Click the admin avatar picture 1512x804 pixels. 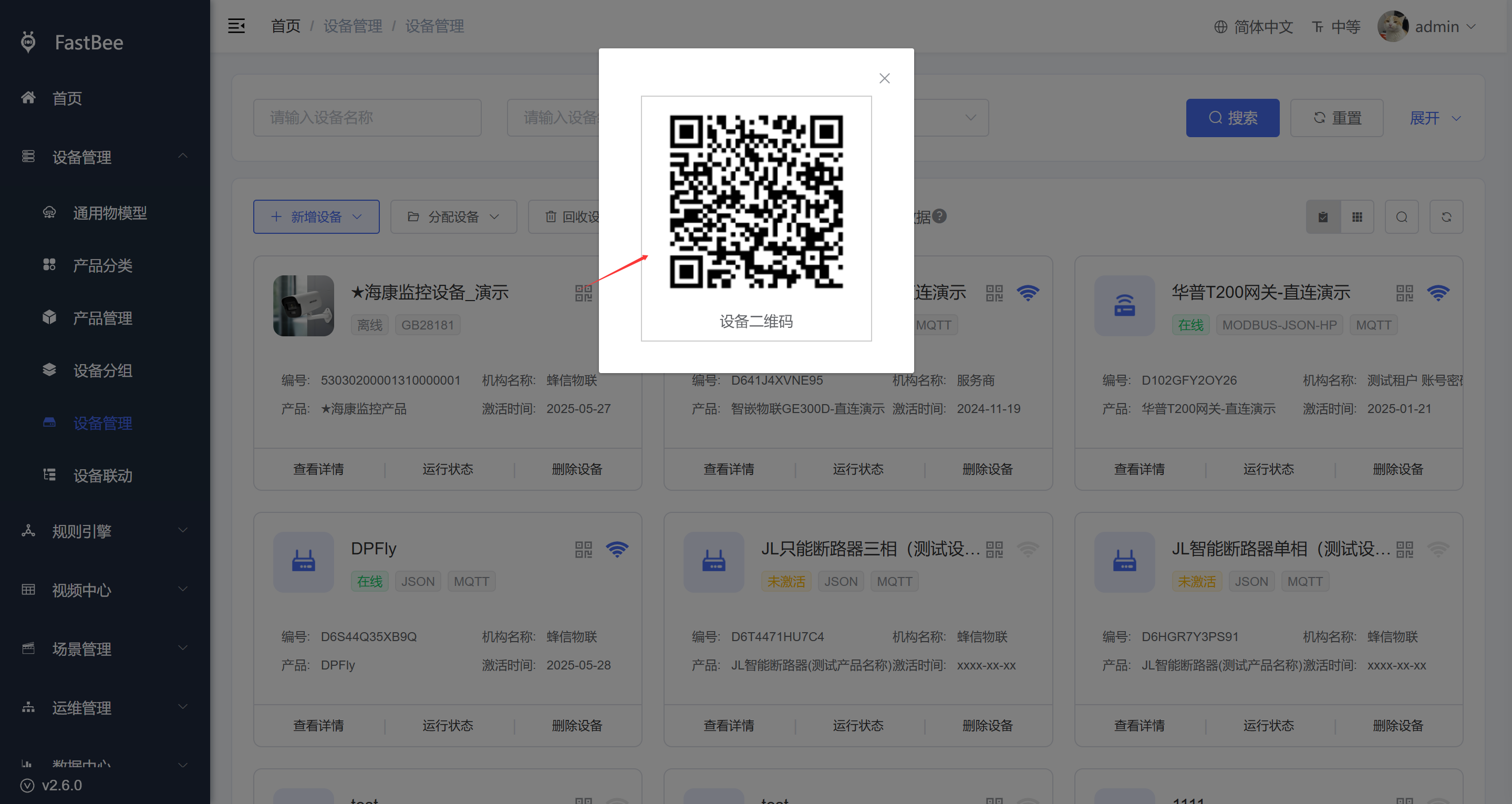coord(1393,26)
